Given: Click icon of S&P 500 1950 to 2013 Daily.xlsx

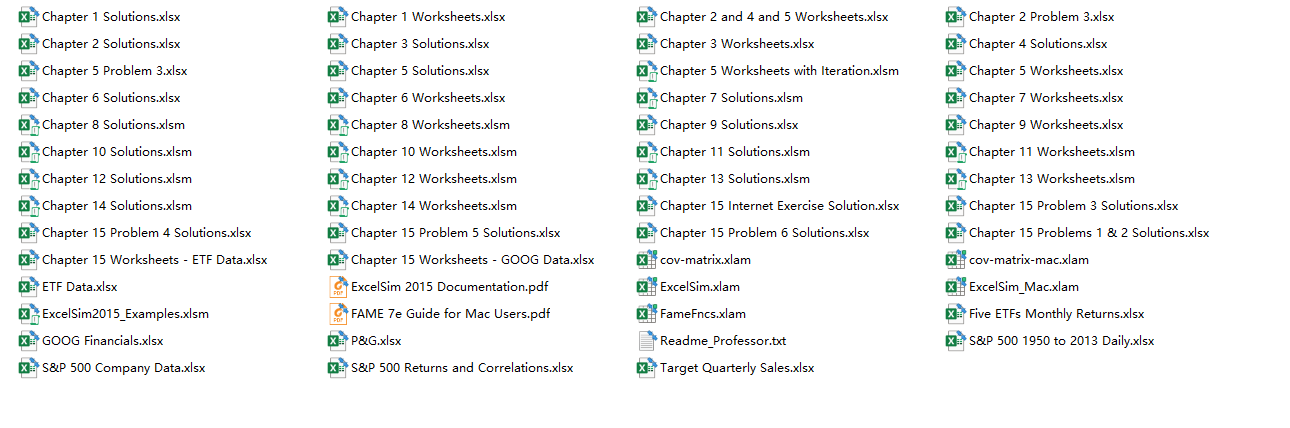Looking at the screenshot, I should (x=955, y=341).
